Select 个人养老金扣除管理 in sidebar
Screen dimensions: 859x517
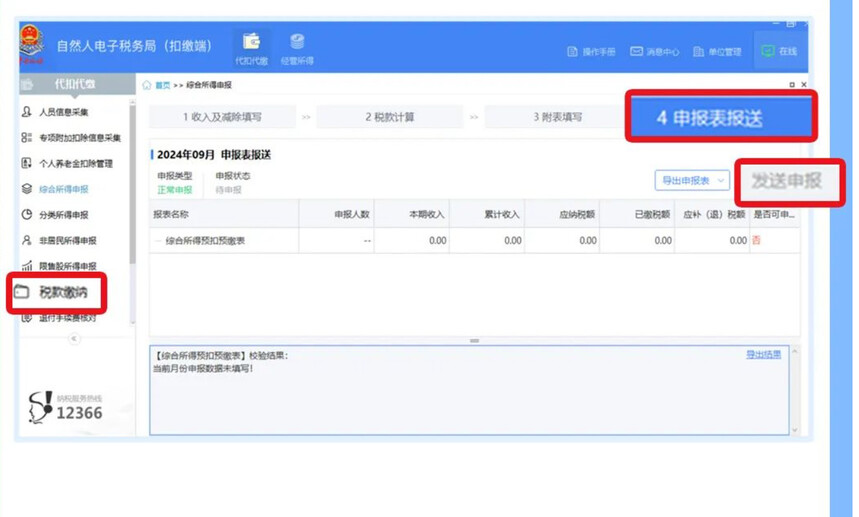(67, 163)
